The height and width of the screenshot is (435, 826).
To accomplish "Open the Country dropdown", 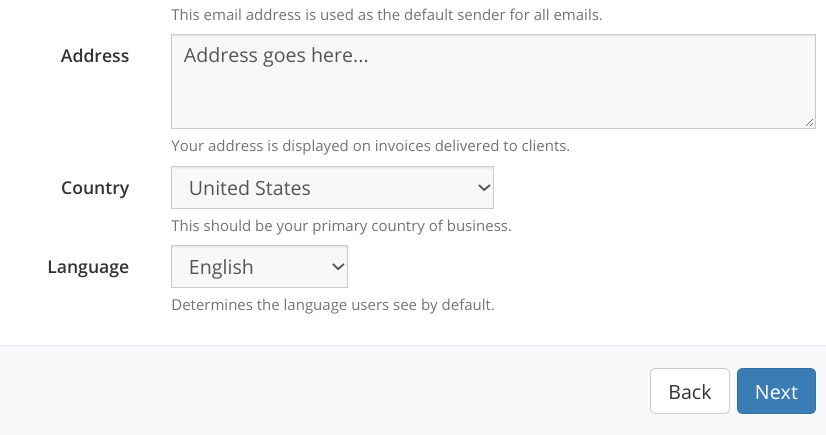I will click(x=332, y=188).
